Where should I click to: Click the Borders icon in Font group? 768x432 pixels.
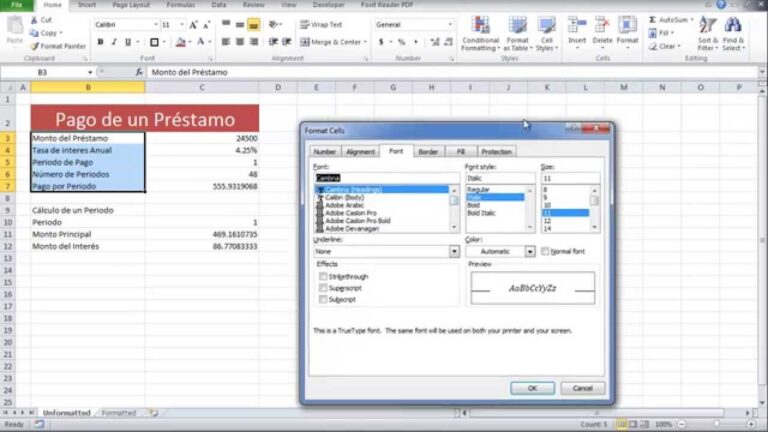154,42
